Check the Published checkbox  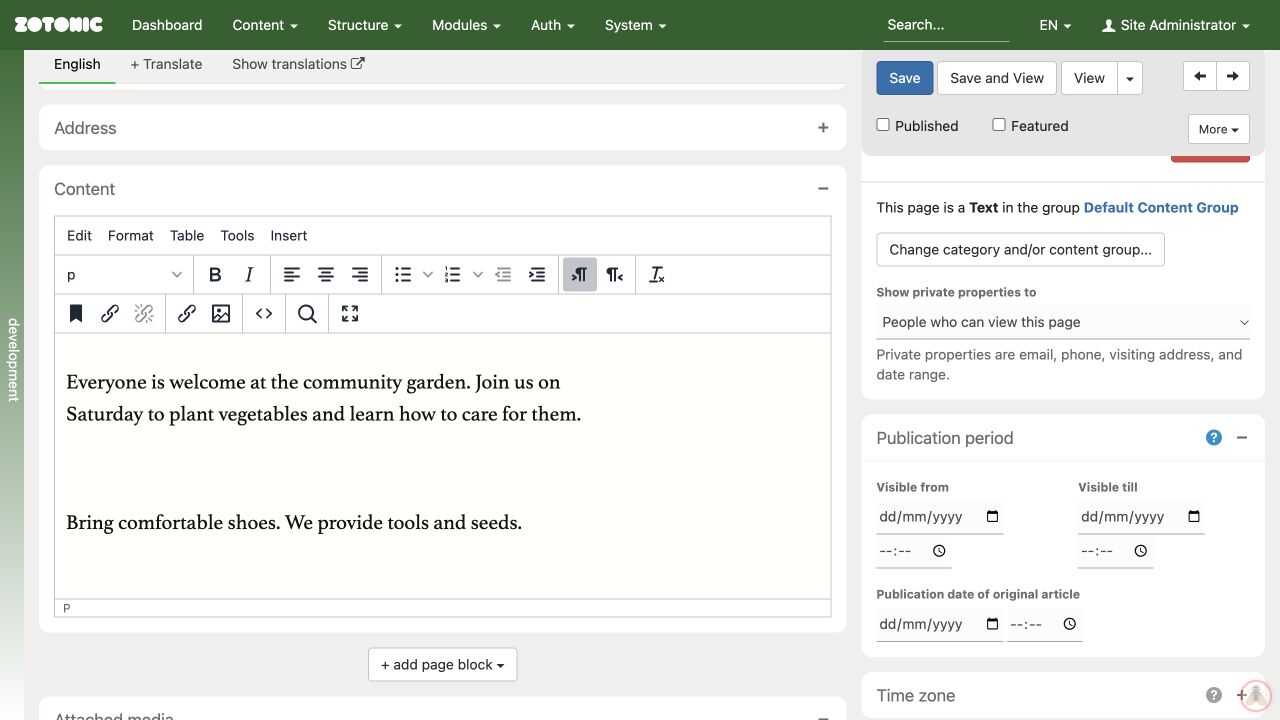[x=883, y=125]
